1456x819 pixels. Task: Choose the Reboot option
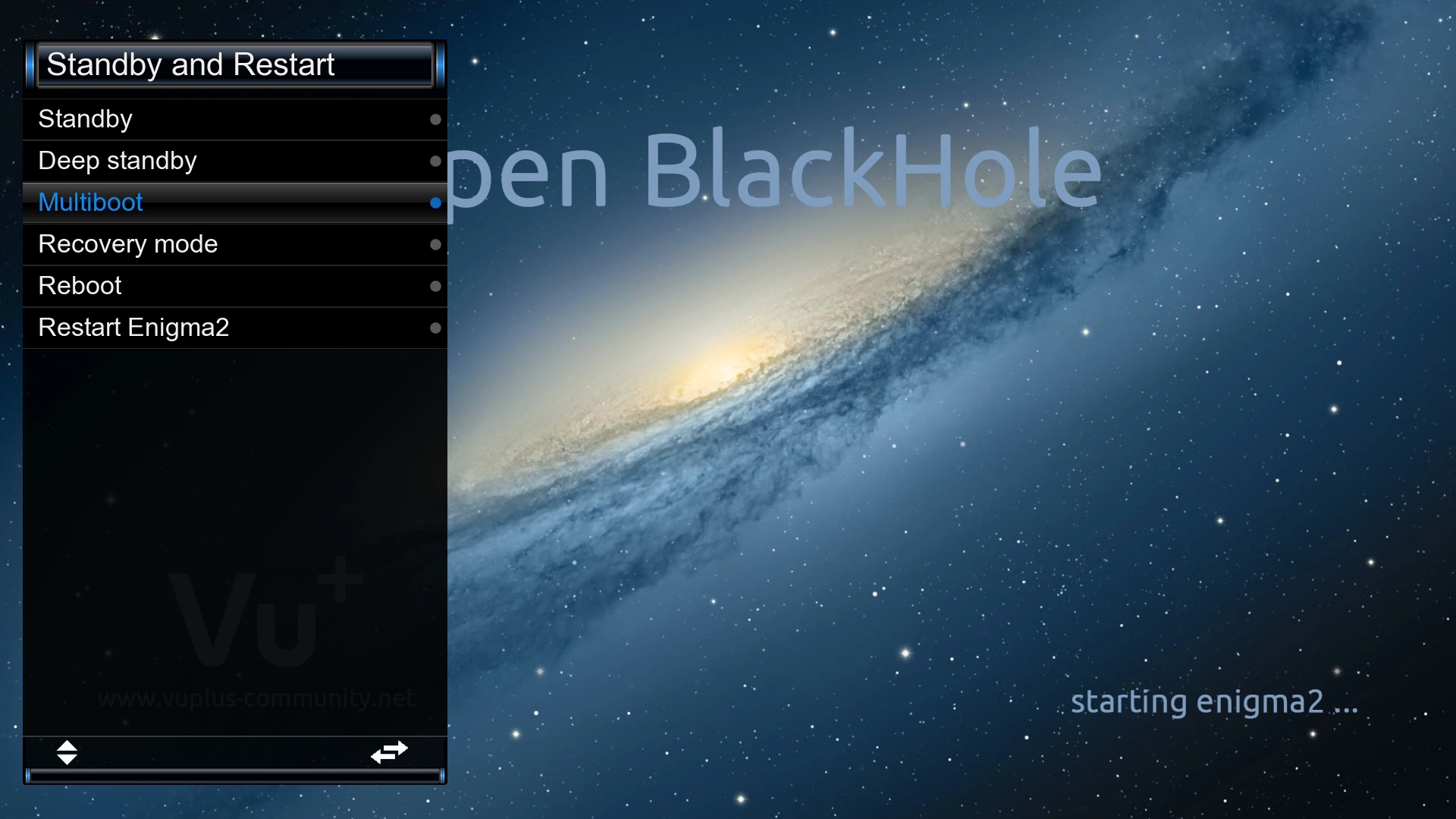(x=80, y=286)
